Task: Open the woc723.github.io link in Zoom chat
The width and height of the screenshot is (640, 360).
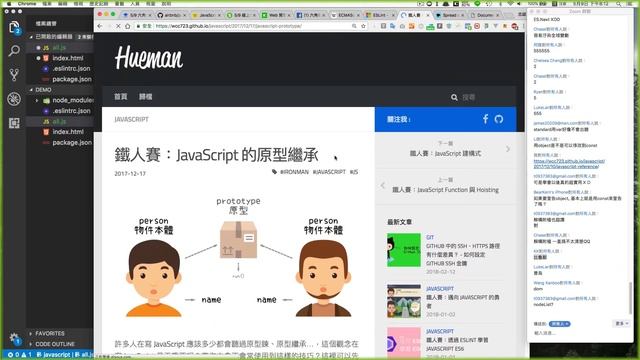Action: (x=569, y=164)
